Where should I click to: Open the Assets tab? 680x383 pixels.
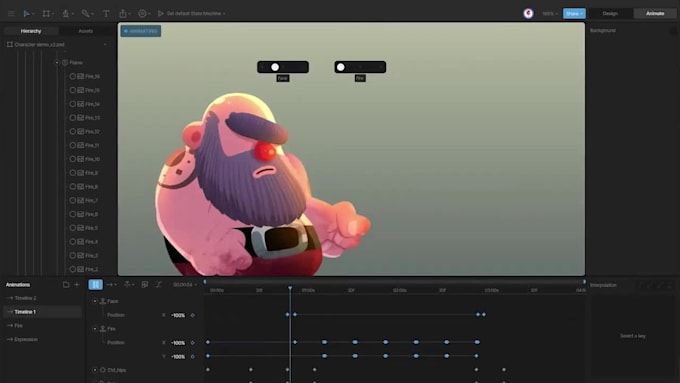pyautogui.click(x=85, y=31)
